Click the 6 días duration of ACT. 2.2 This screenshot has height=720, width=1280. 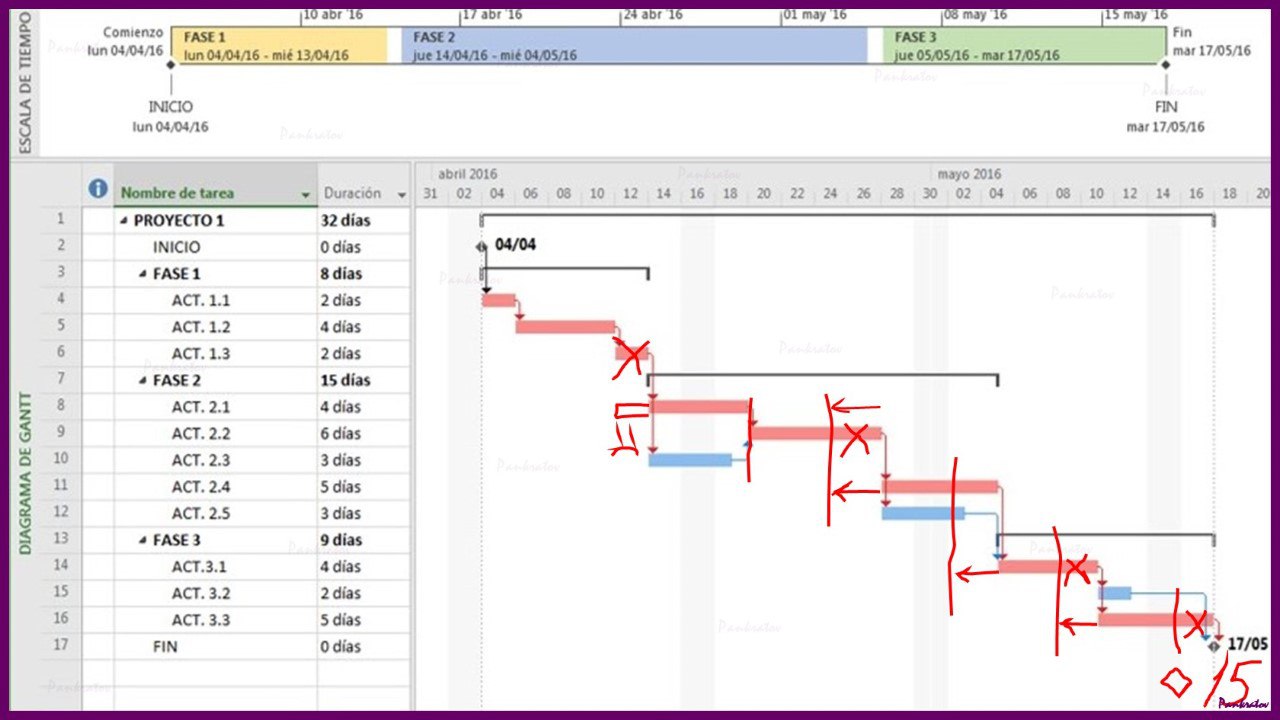(x=364, y=433)
